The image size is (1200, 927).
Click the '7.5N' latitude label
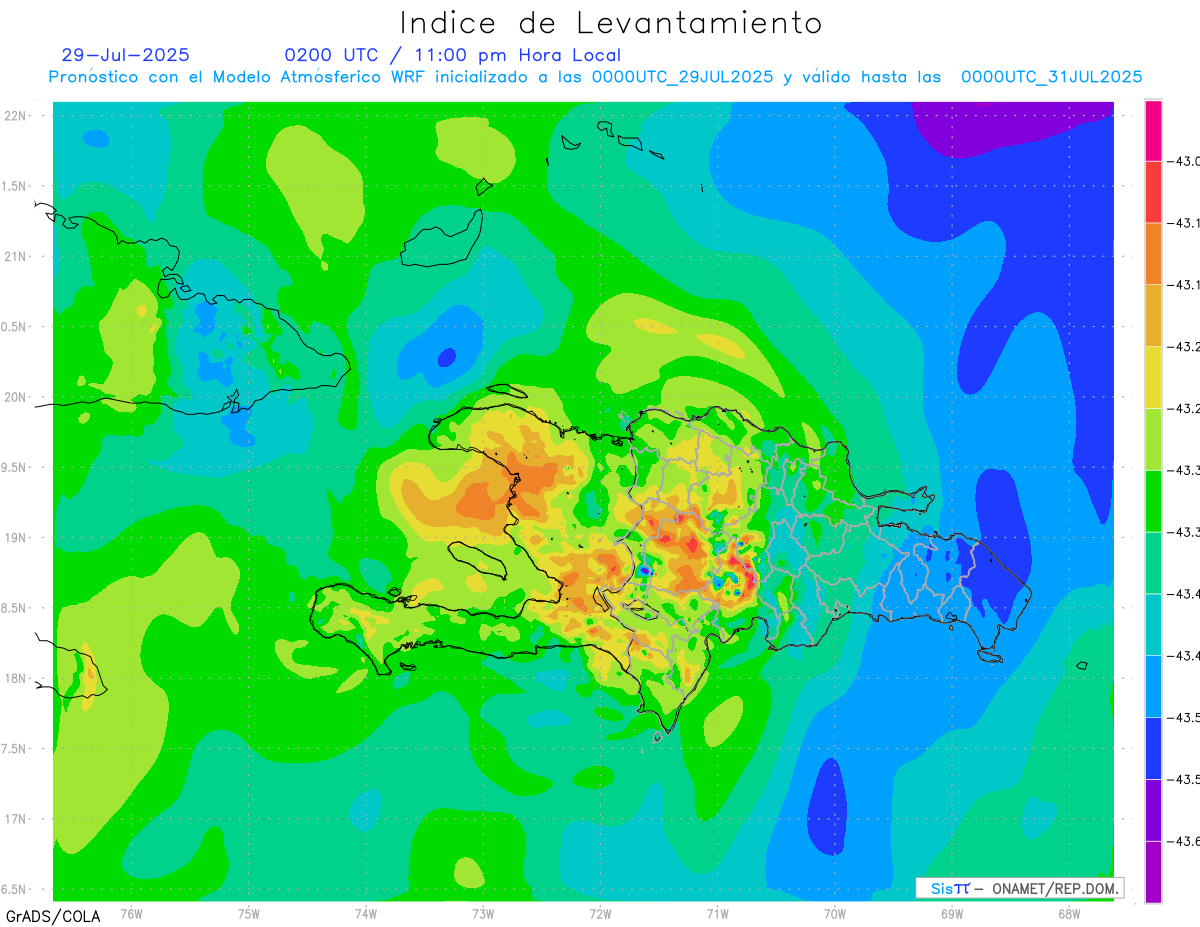(x=14, y=749)
